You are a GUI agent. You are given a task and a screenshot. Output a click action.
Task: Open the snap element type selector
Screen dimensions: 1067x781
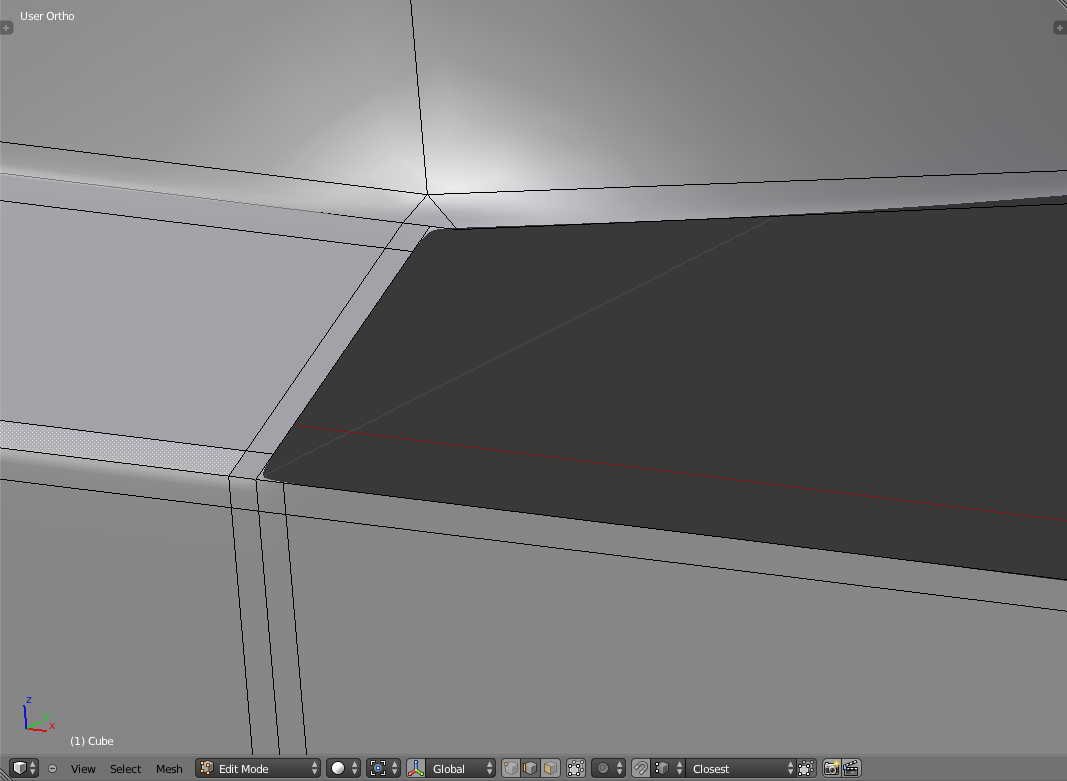[668, 768]
